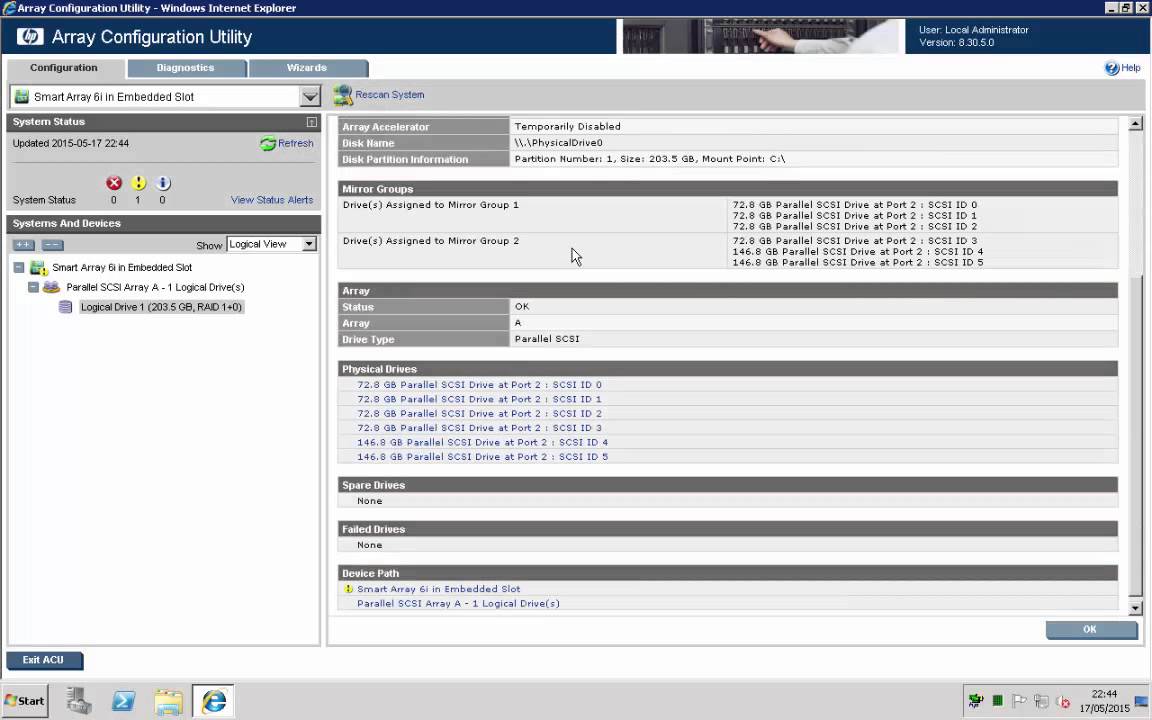Launch PowerShell from the taskbar

123,701
